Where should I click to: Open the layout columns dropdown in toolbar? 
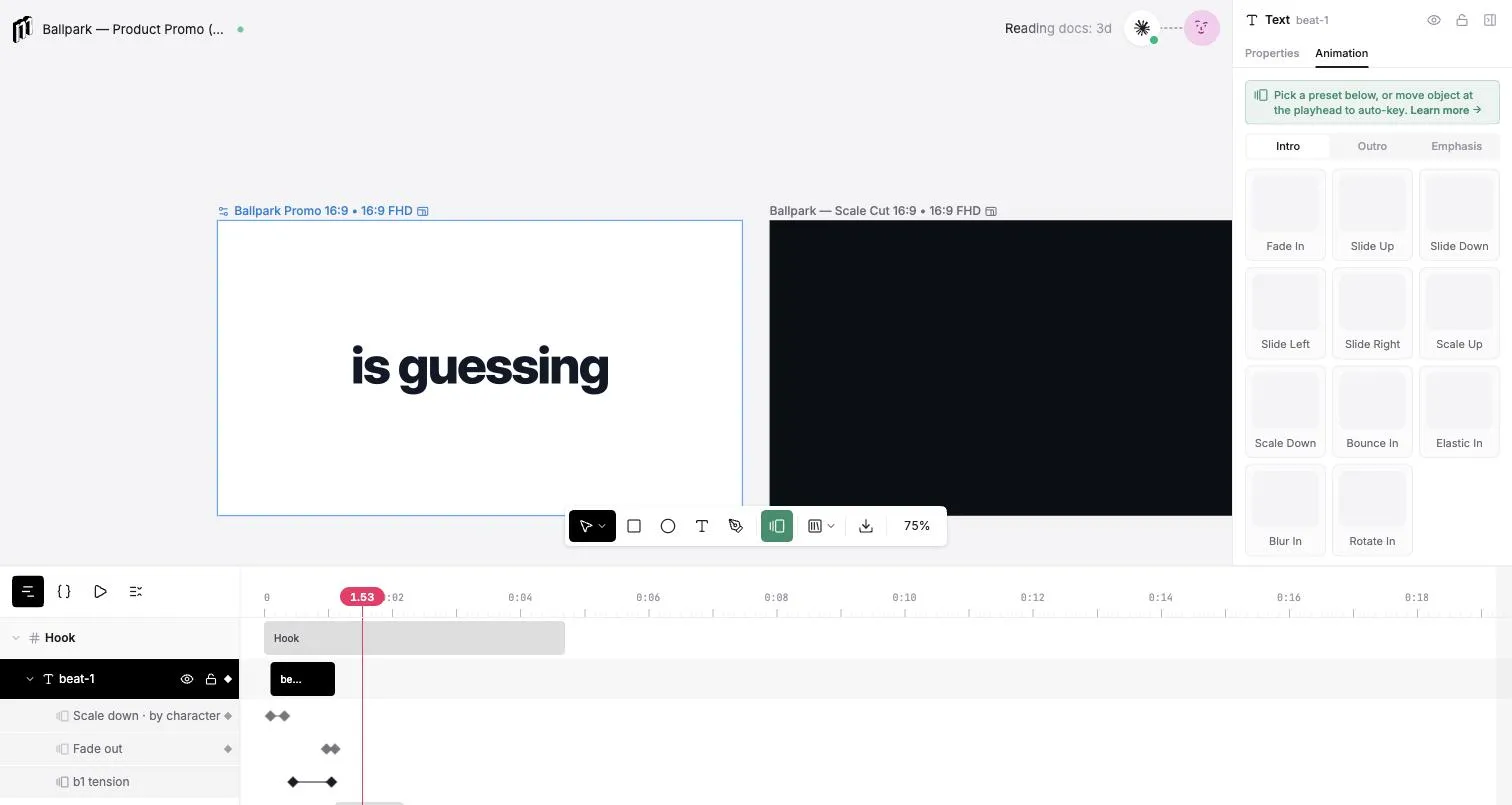tap(821, 526)
